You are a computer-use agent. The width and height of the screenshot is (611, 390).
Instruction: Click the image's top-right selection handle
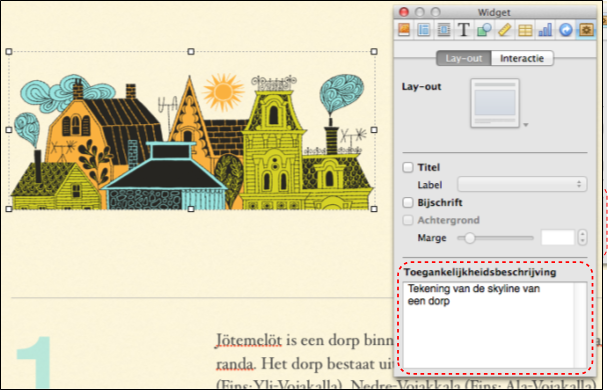click(x=374, y=51)
